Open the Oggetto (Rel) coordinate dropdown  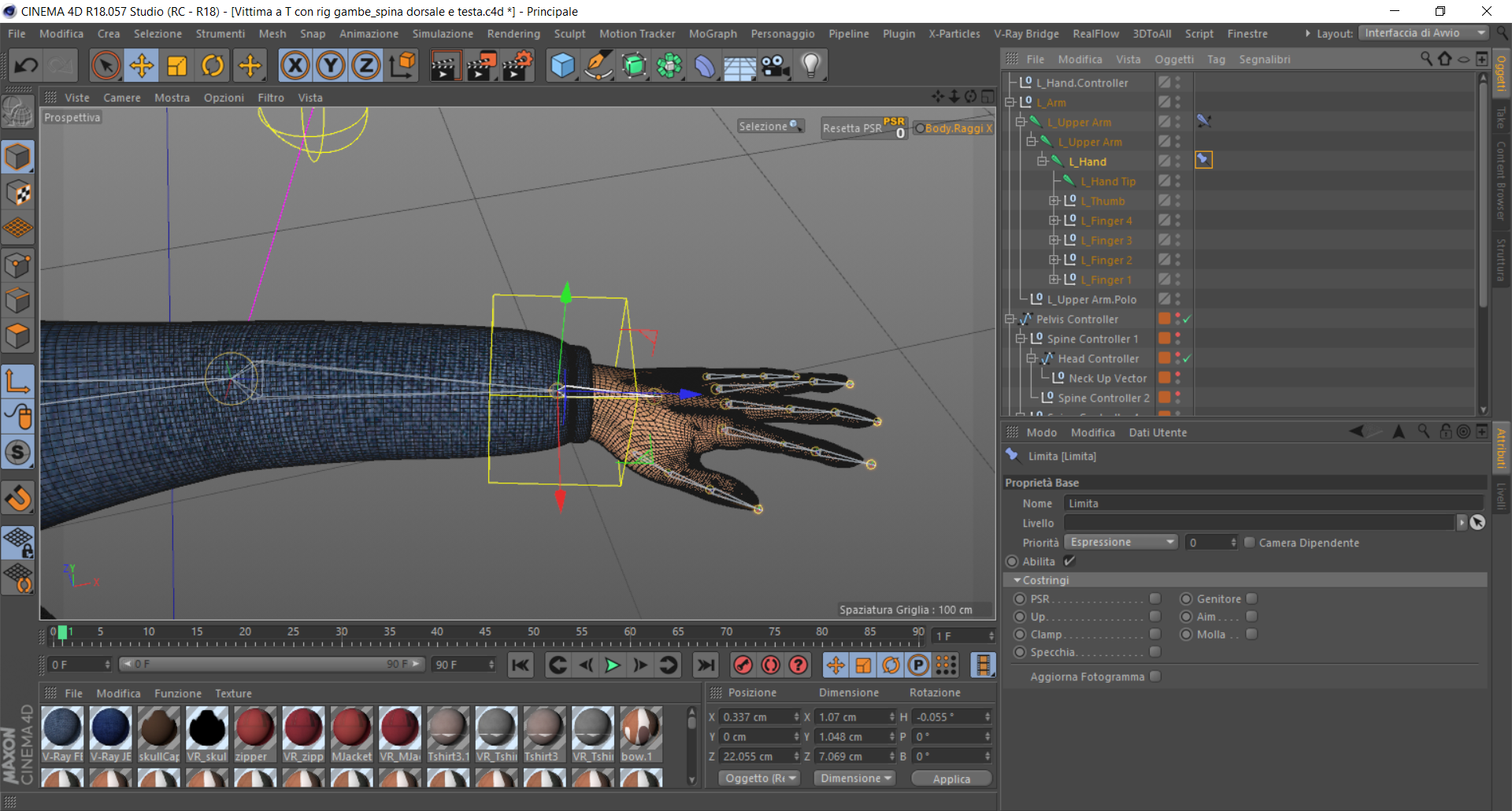point(759,778)
